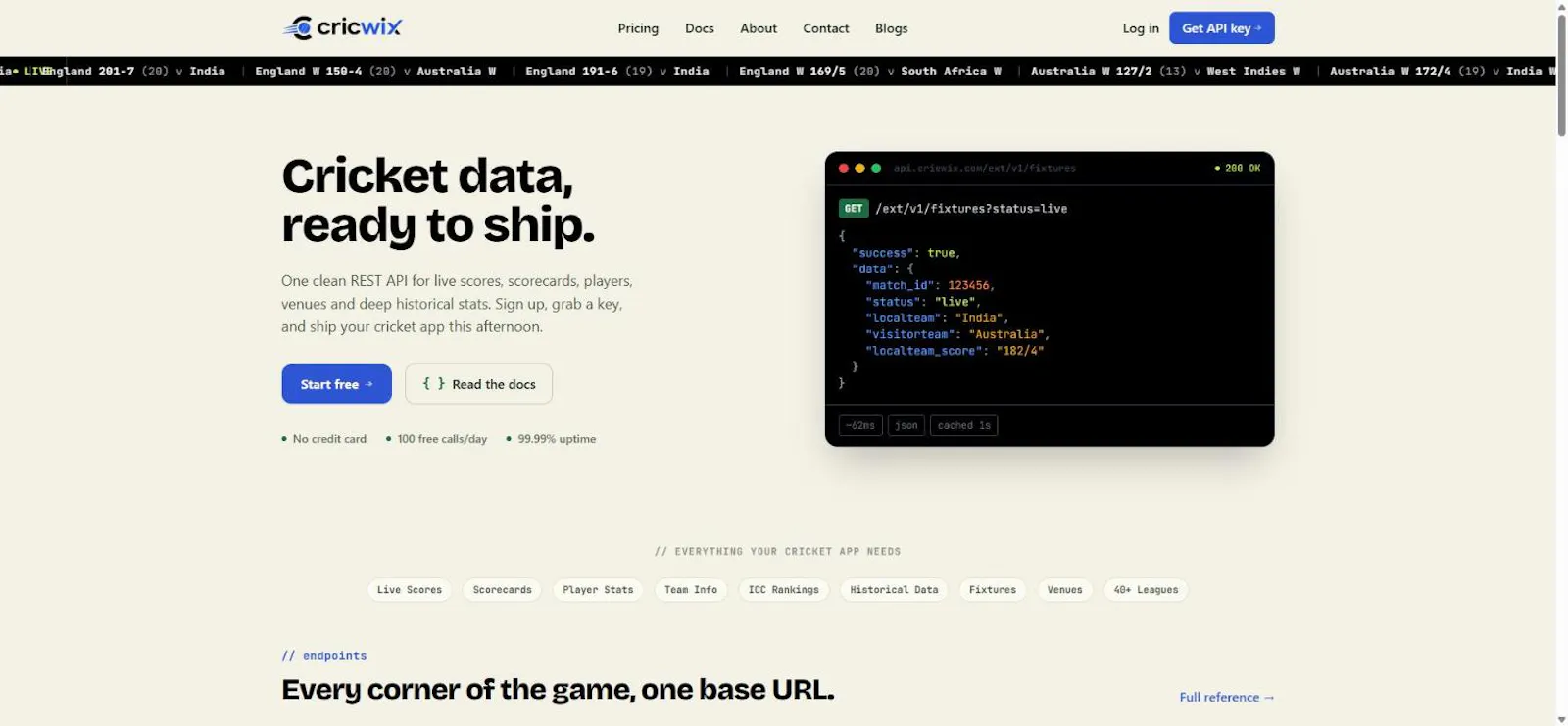Click the api.cricwix.com URL in code window
Viewport: 1568px width, 726px height.
(x=985, y=169)
